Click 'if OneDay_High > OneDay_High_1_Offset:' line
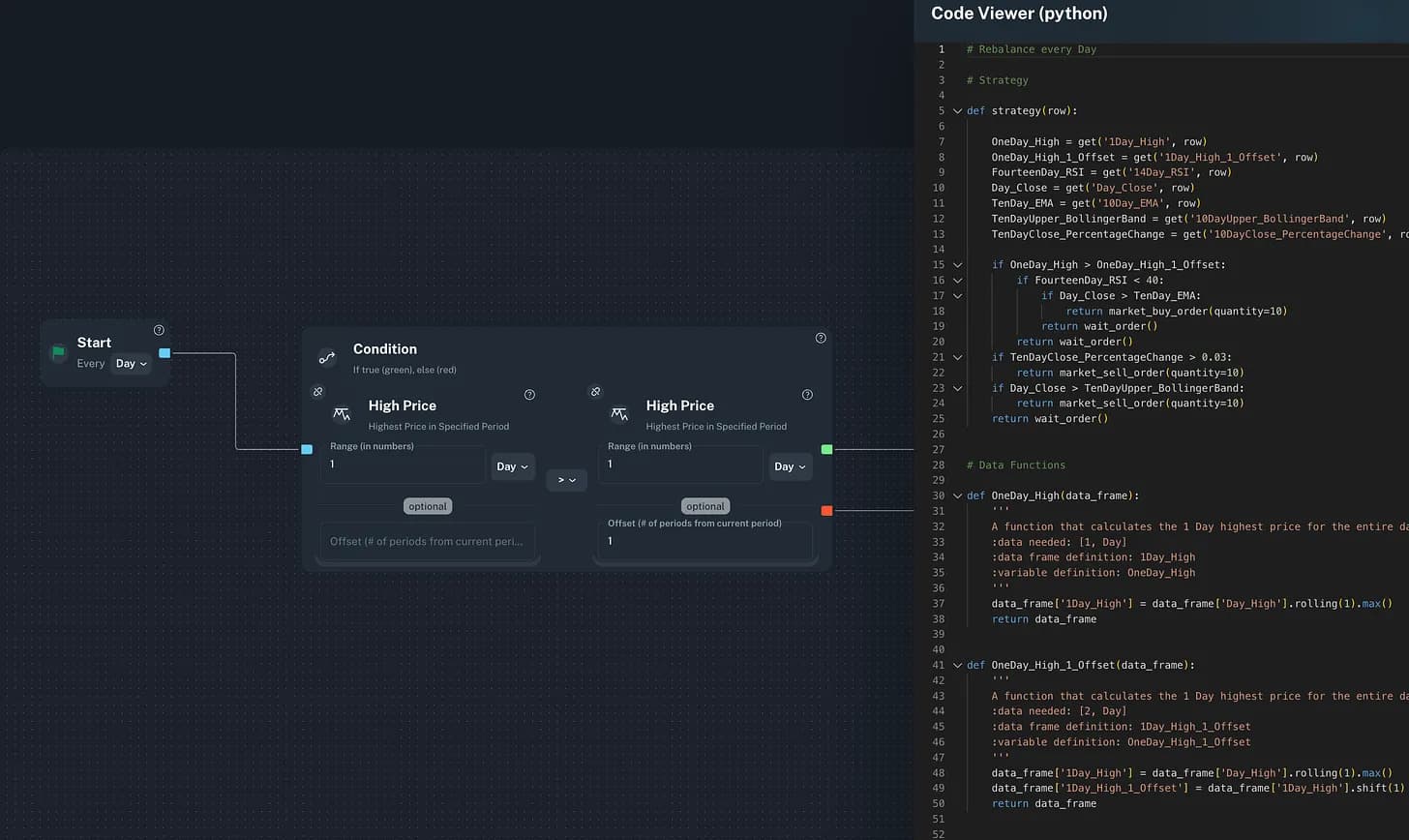Viewport: 1409px width, 840px height. click(x=1109, y=265)
